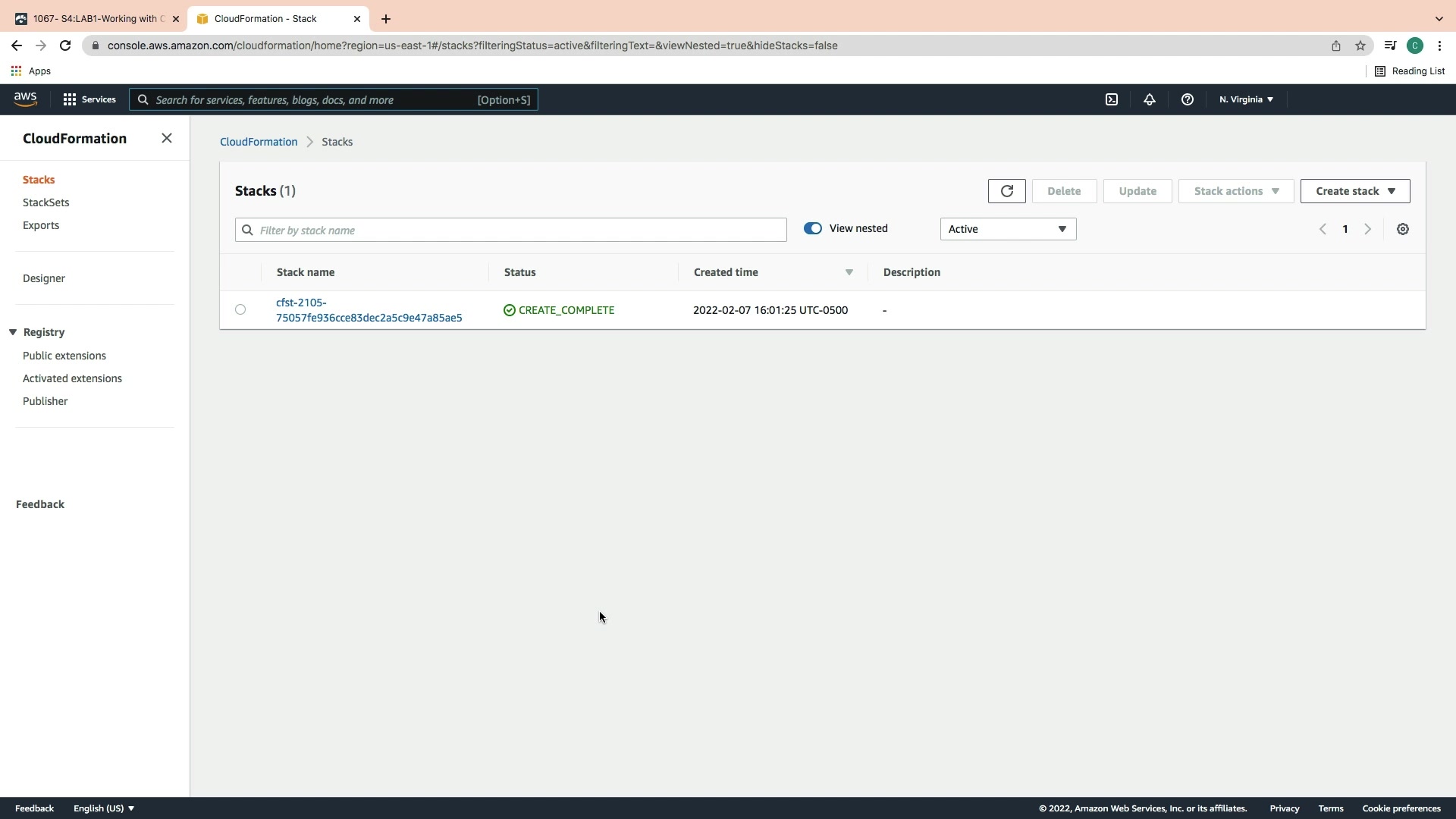
Task: Click the Filter by stack name field
Action: 510,230
